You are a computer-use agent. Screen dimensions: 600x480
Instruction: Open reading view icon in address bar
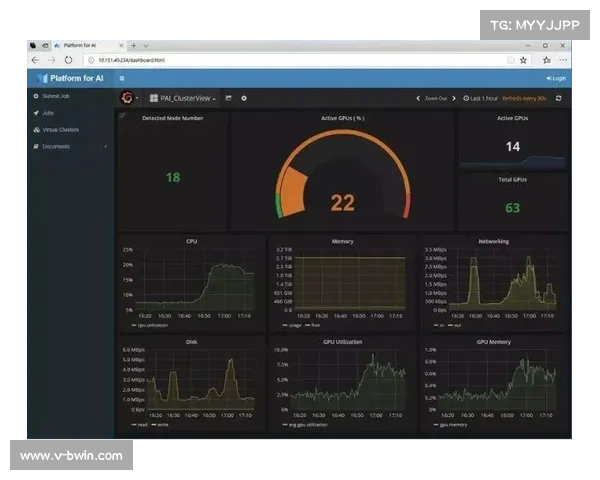(x=511, y=60)
